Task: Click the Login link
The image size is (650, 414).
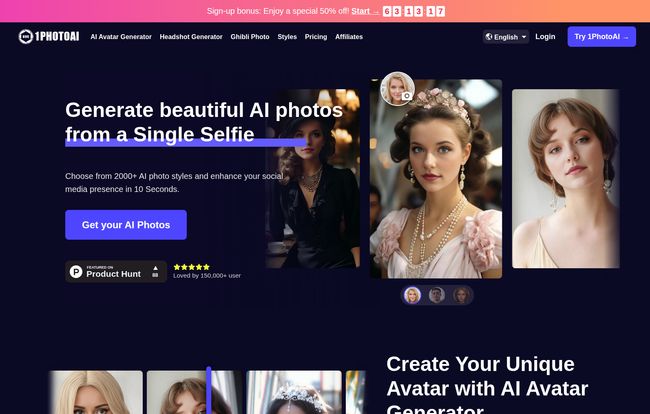Action: (x=545, y=37)
